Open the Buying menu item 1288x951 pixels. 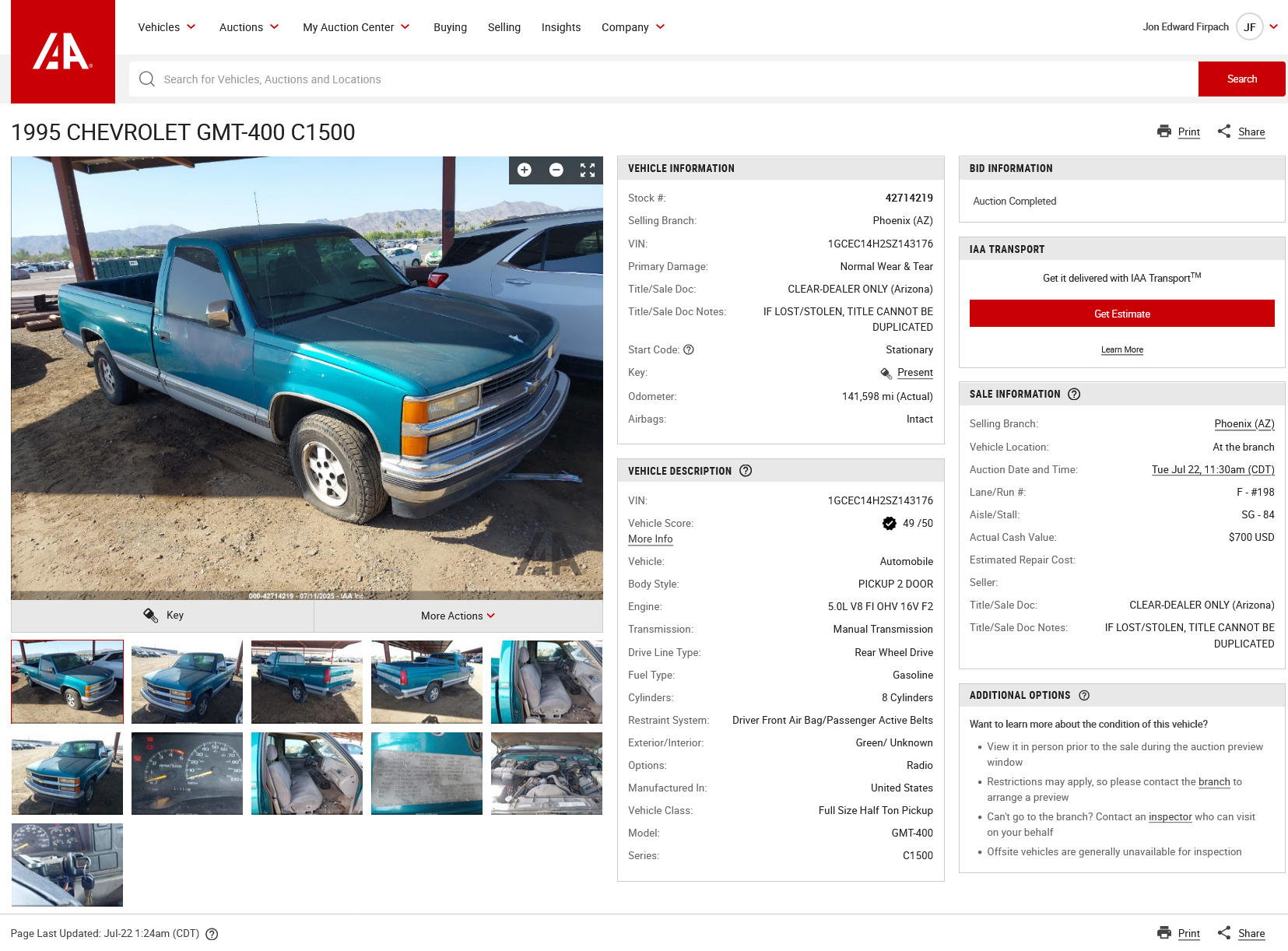[x=451, y=27]
